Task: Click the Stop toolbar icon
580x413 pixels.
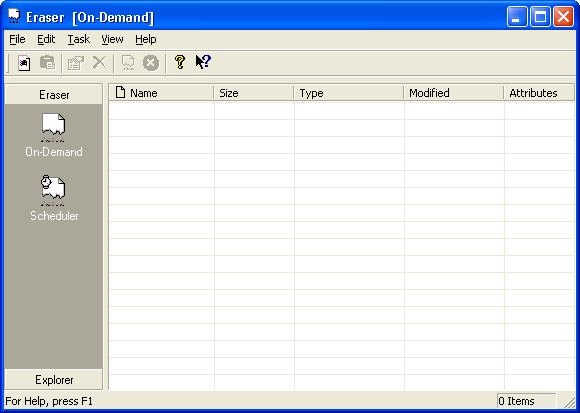Action: click(151, 63)
